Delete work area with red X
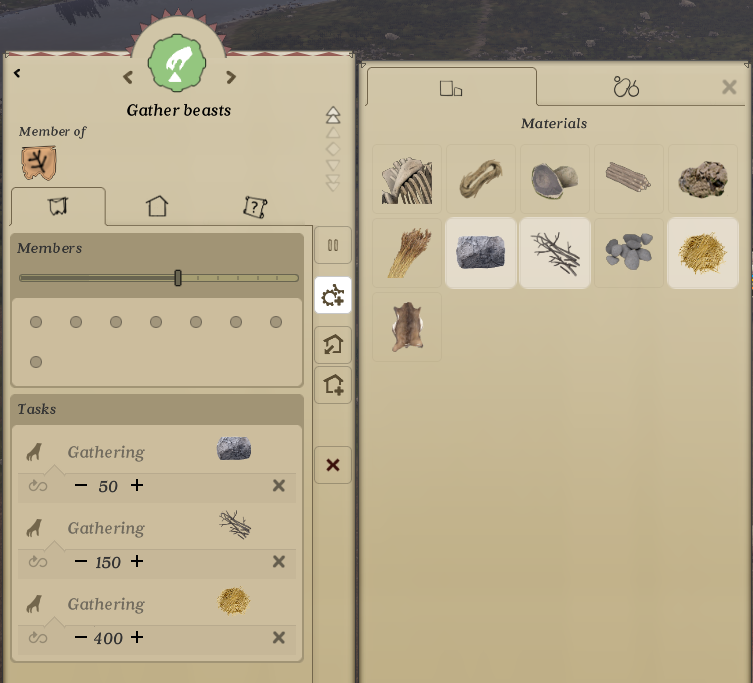 [x=333, y=464]
